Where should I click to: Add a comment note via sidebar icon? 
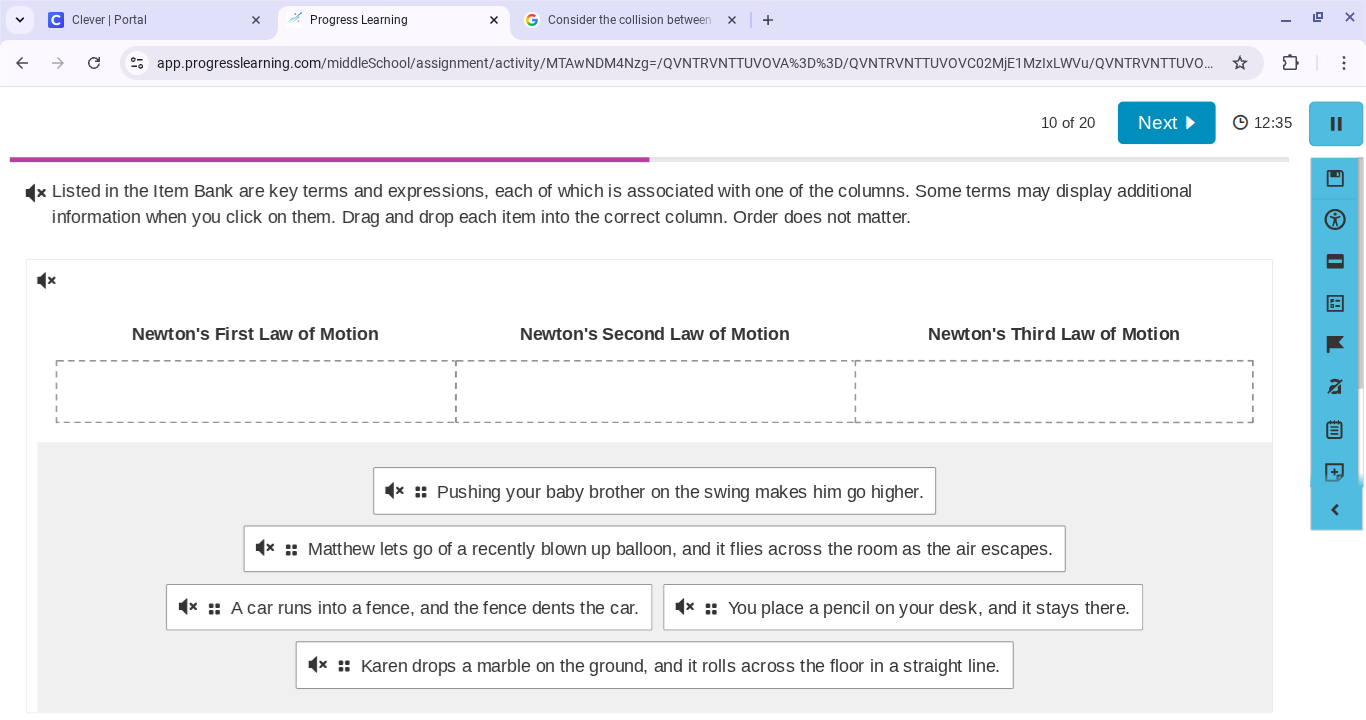tap(1335, 472)
